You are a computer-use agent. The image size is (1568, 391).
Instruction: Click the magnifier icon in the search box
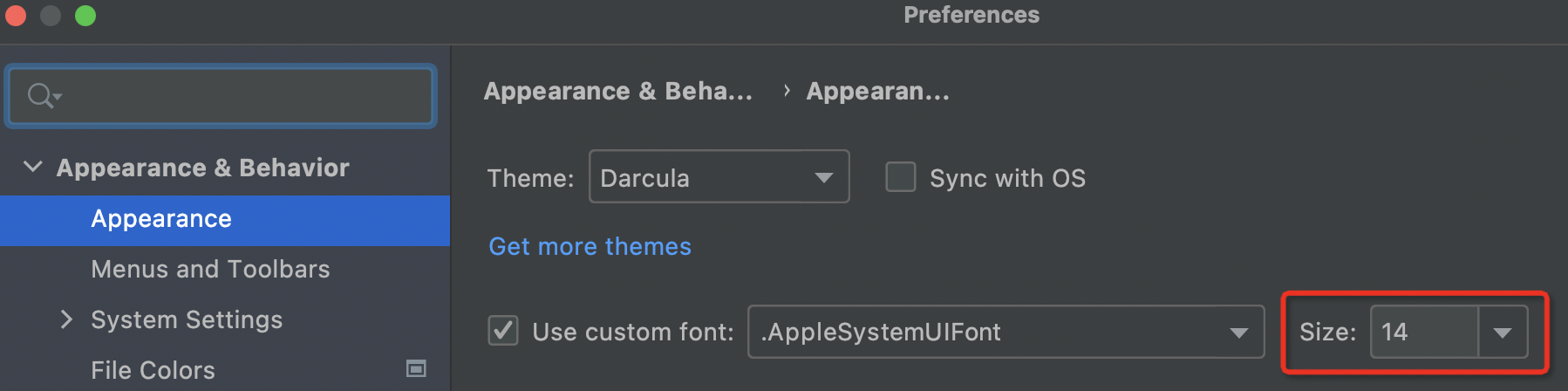point(40,95)
